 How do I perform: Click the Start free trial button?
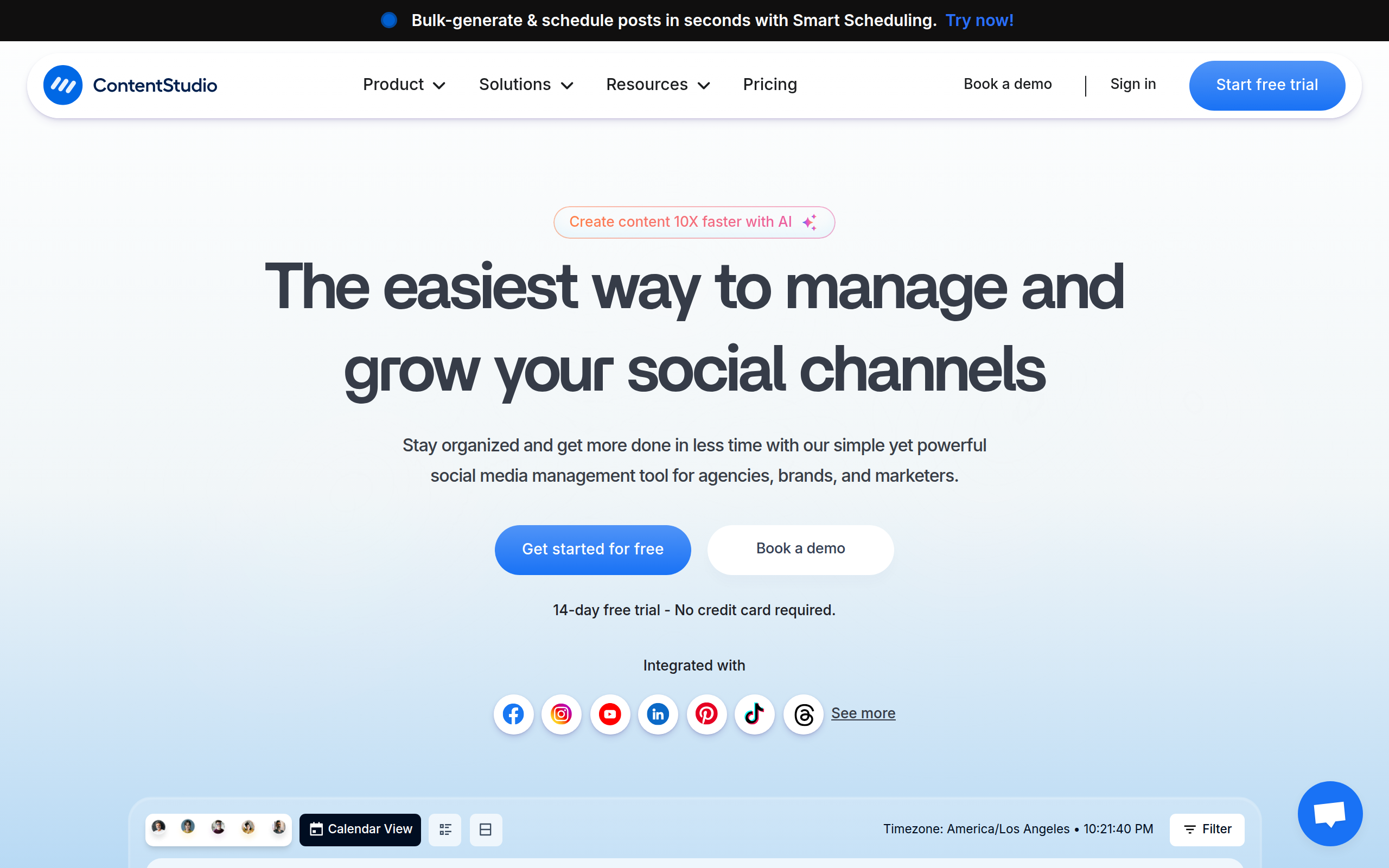click(x=1267, y=85)
